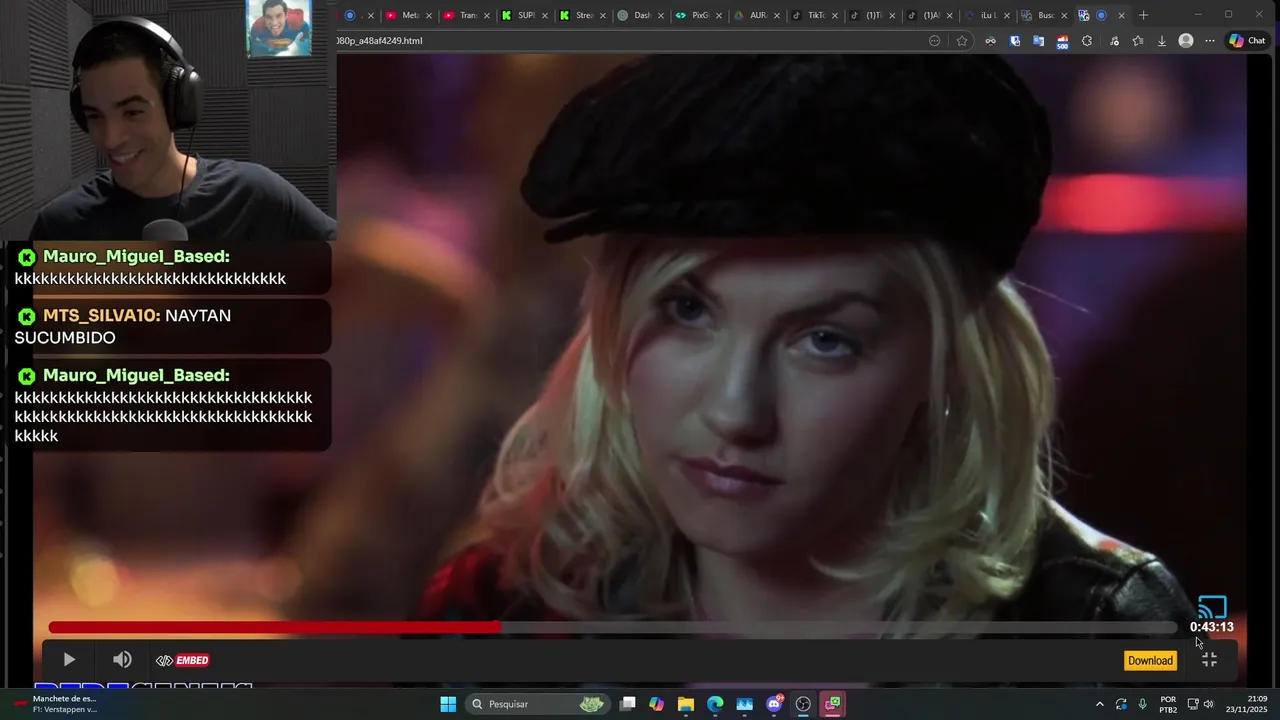Open a new browser tab
Screen dimensions: 1280x720
click(x=1143, y=15)
